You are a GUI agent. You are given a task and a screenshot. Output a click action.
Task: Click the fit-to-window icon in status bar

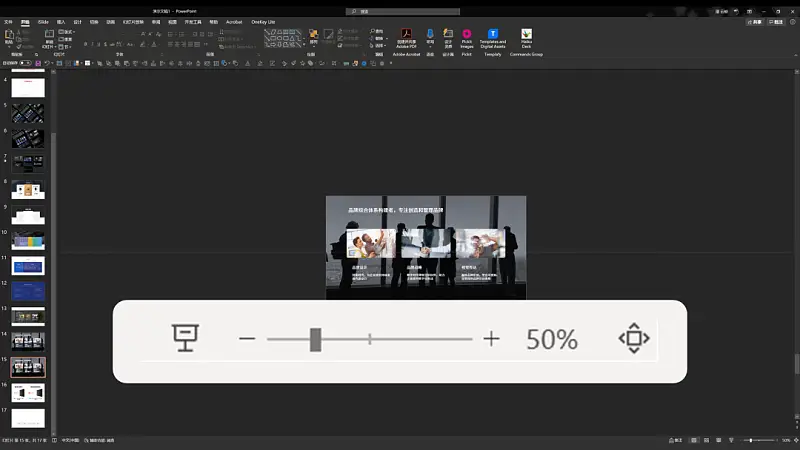(x=795, y=440)
